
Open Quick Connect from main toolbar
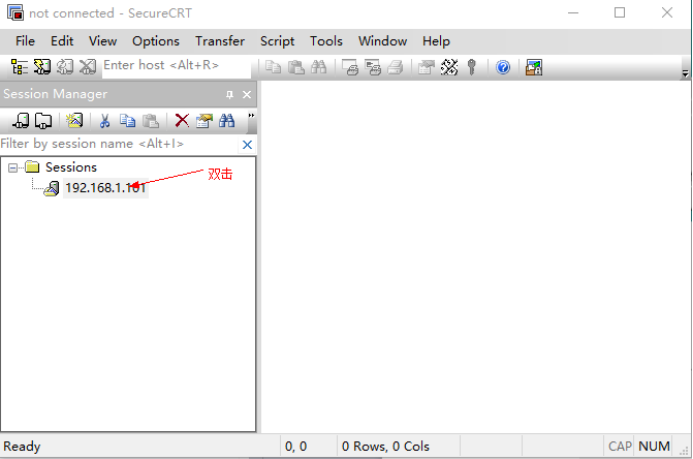pos(42,67)
